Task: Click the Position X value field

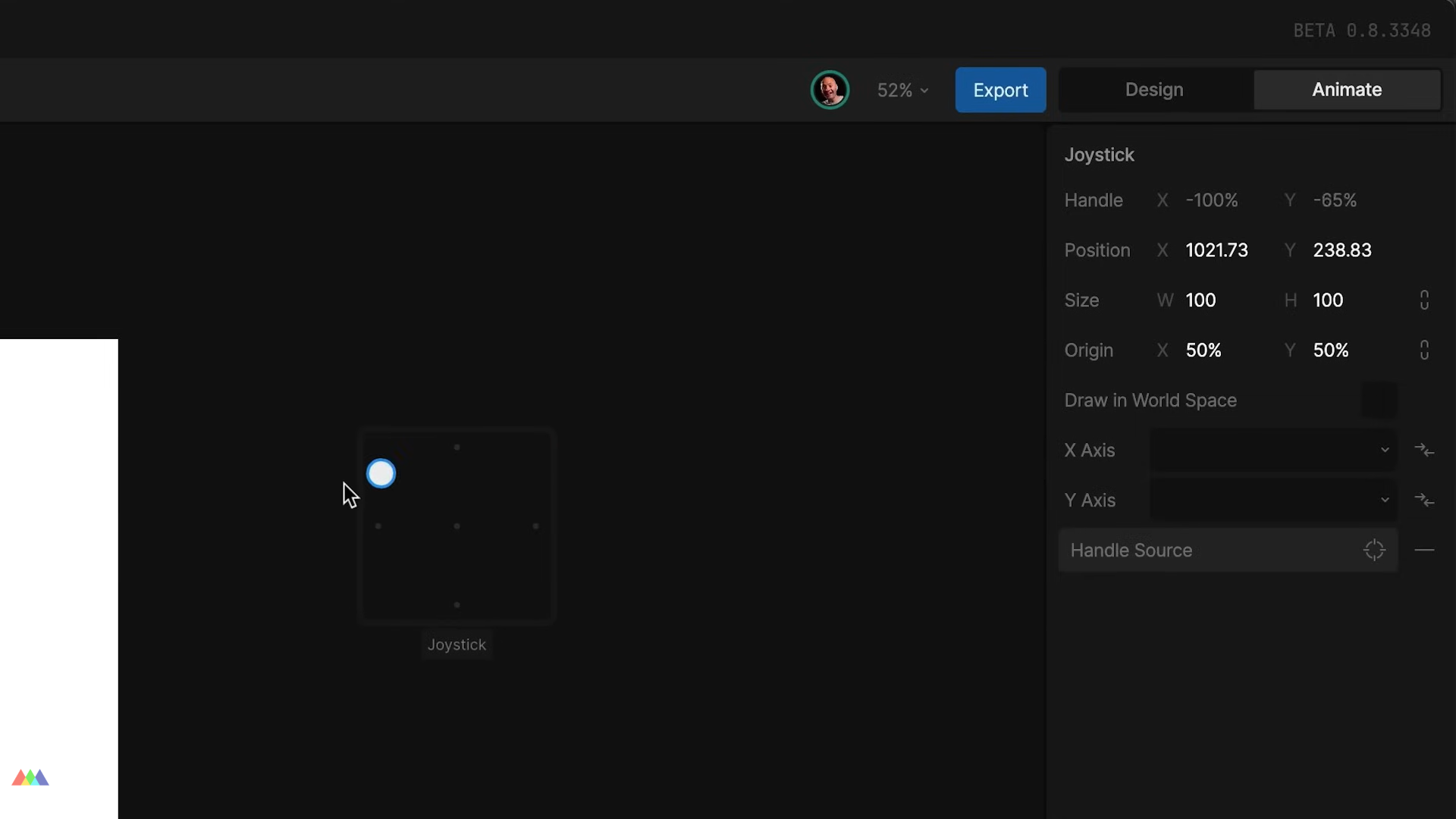Action: (x=1216, y=250)
